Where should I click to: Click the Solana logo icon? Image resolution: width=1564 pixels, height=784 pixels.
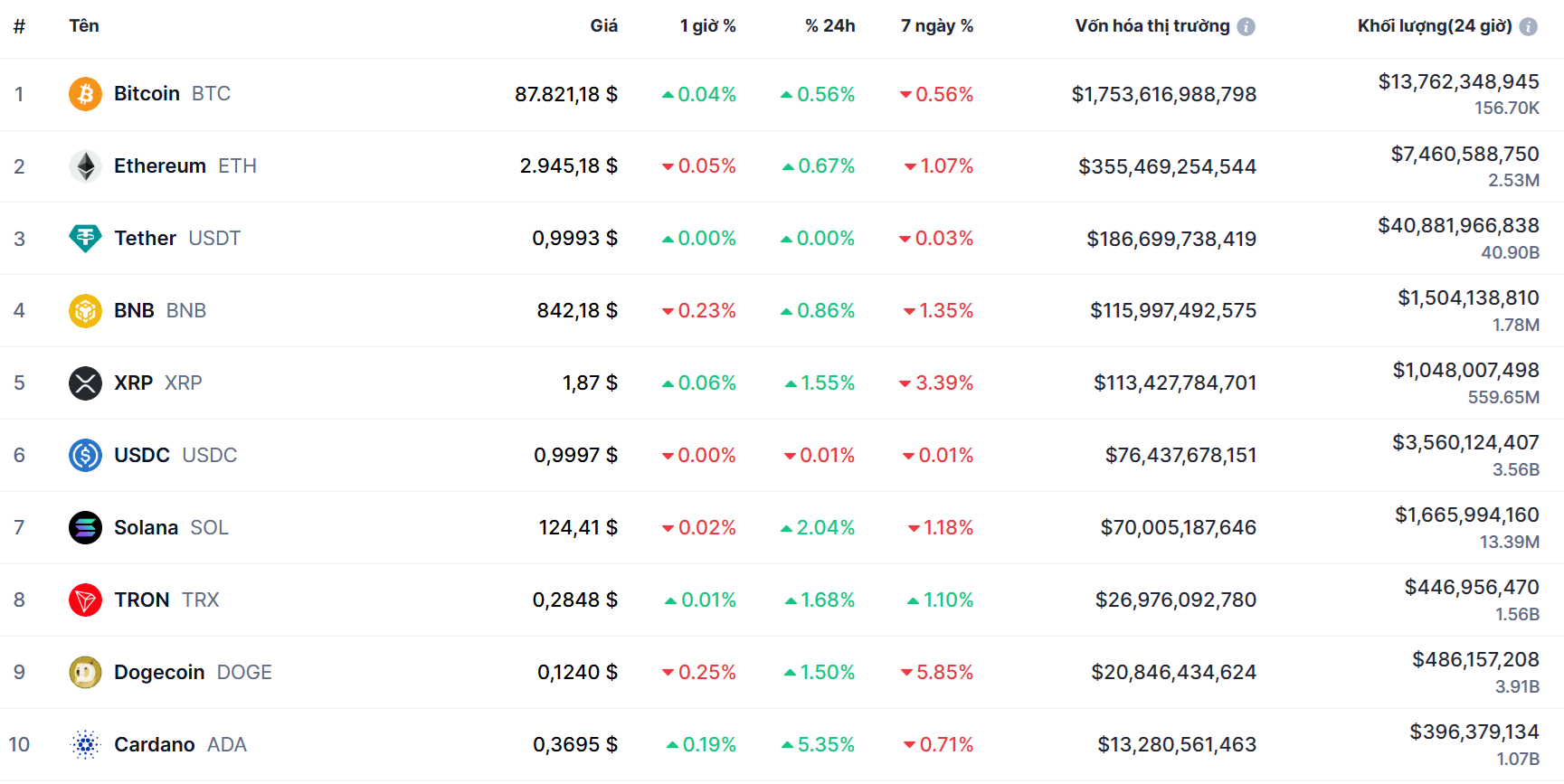tap(85, 527)
